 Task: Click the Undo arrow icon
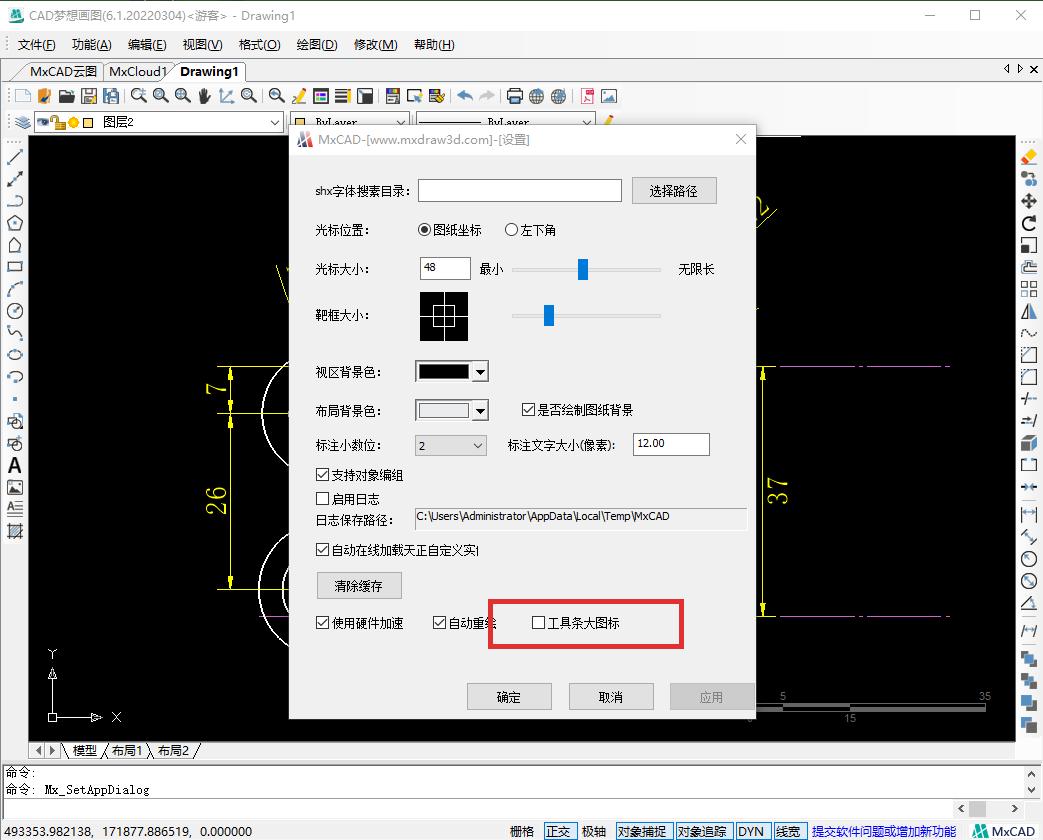tap(464, 96)
